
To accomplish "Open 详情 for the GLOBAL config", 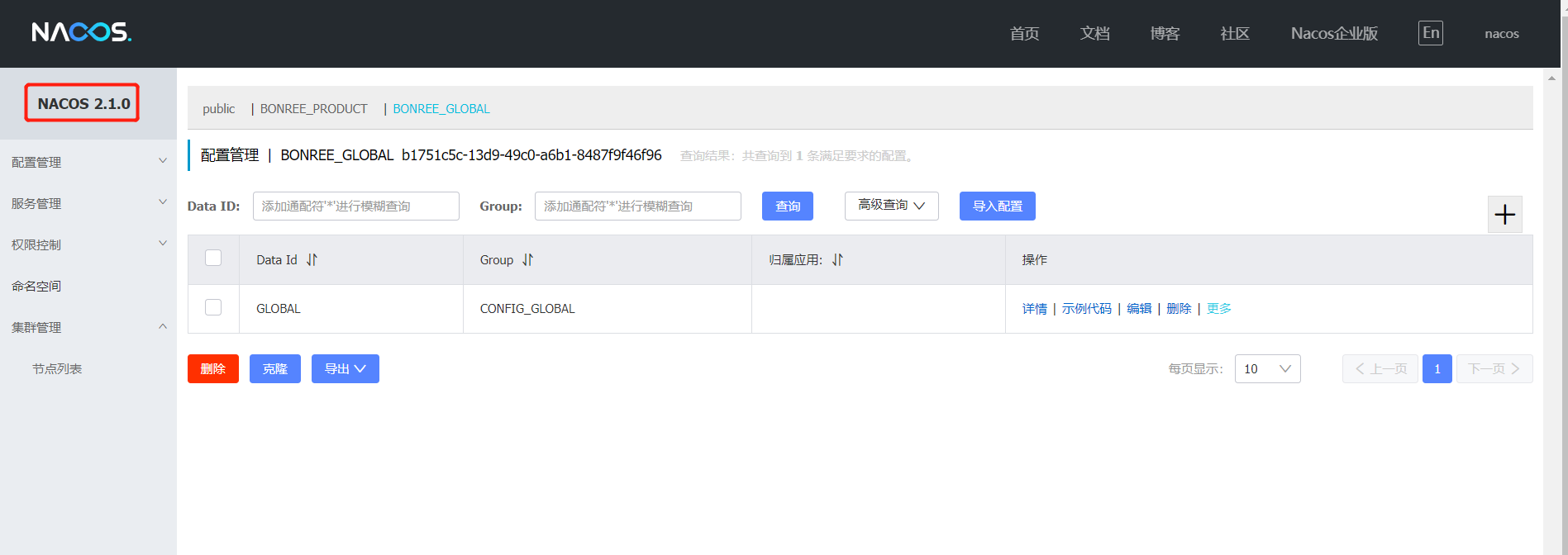I will click(1034, 308).
